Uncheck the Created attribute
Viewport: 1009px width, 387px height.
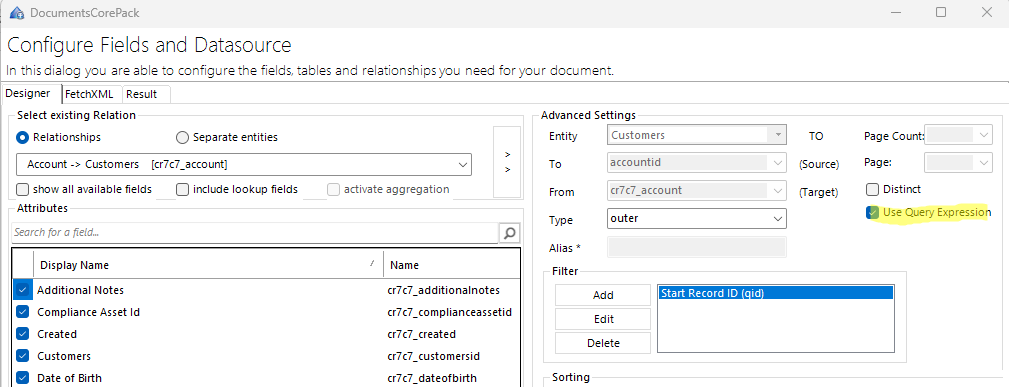(23, 334)
